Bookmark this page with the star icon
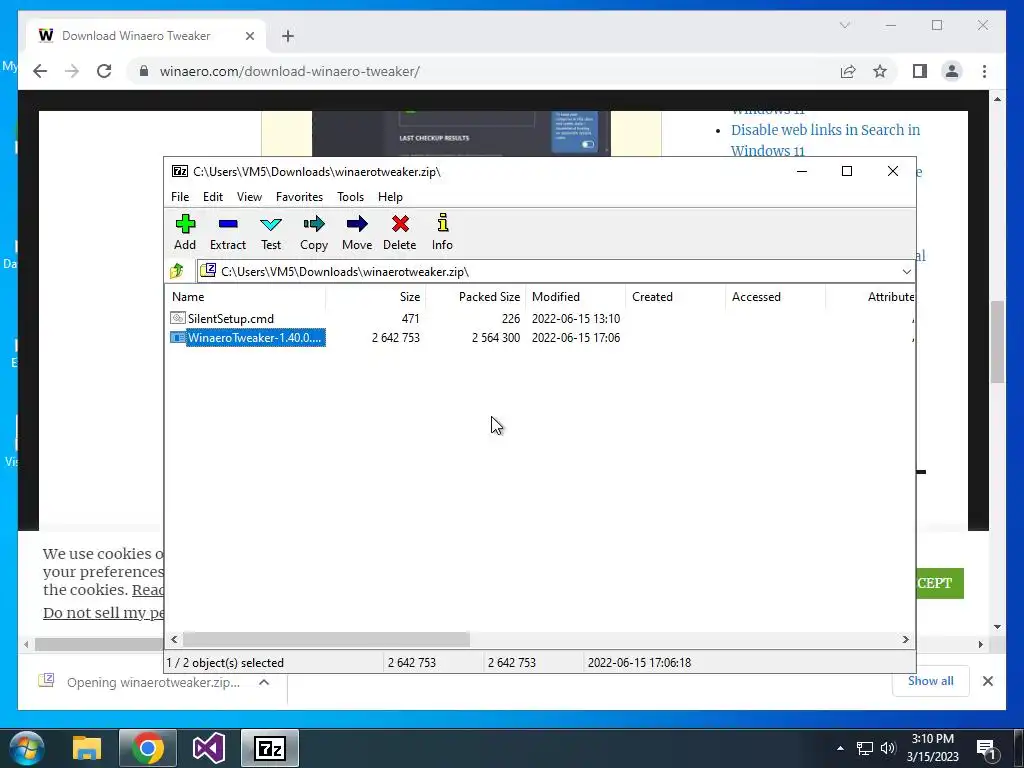Viewport: 1024px width, 768px height. tap(880, 71)
